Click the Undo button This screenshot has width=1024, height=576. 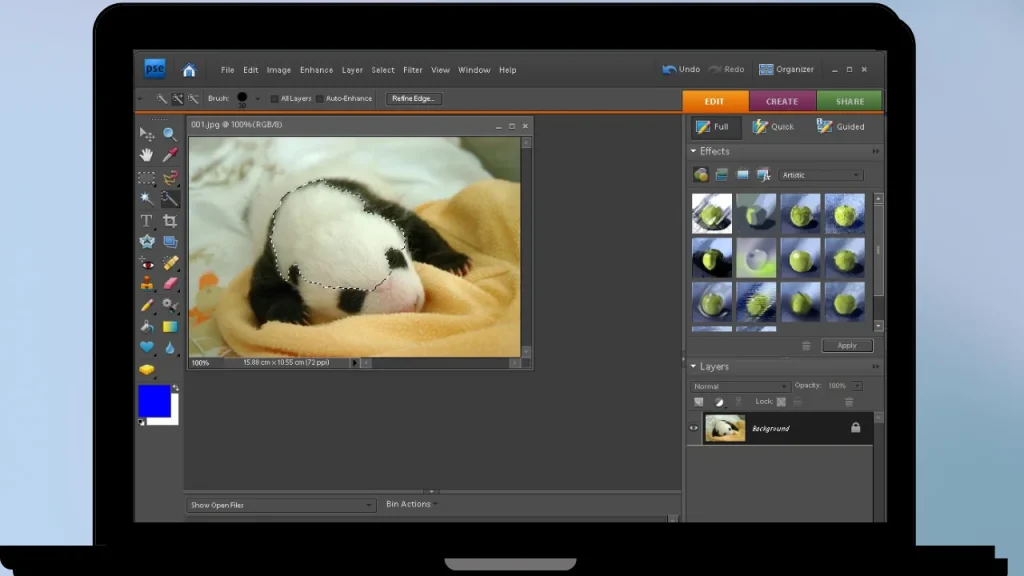click(680, 69)
